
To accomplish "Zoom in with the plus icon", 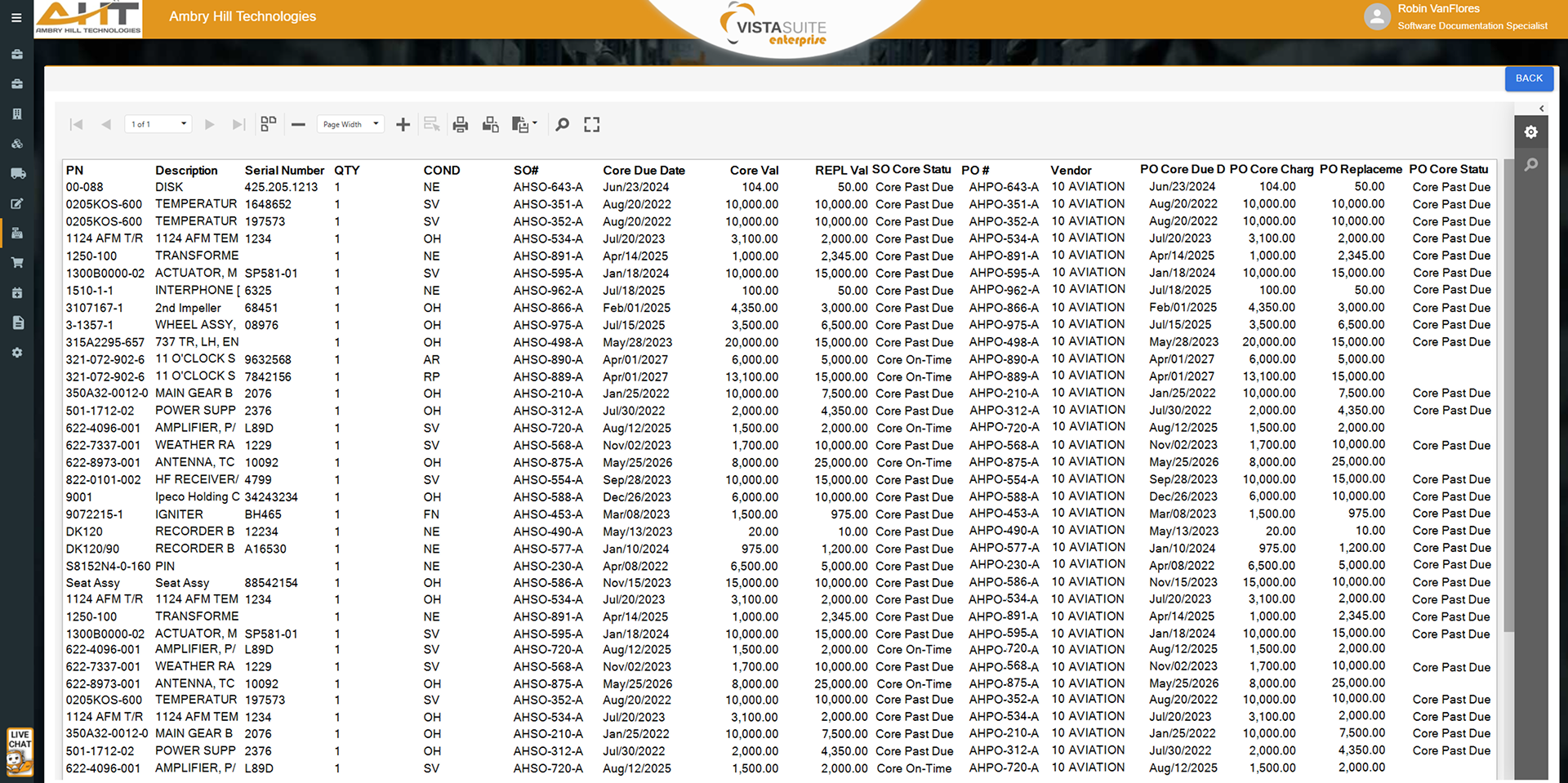I will pos(403,124).
